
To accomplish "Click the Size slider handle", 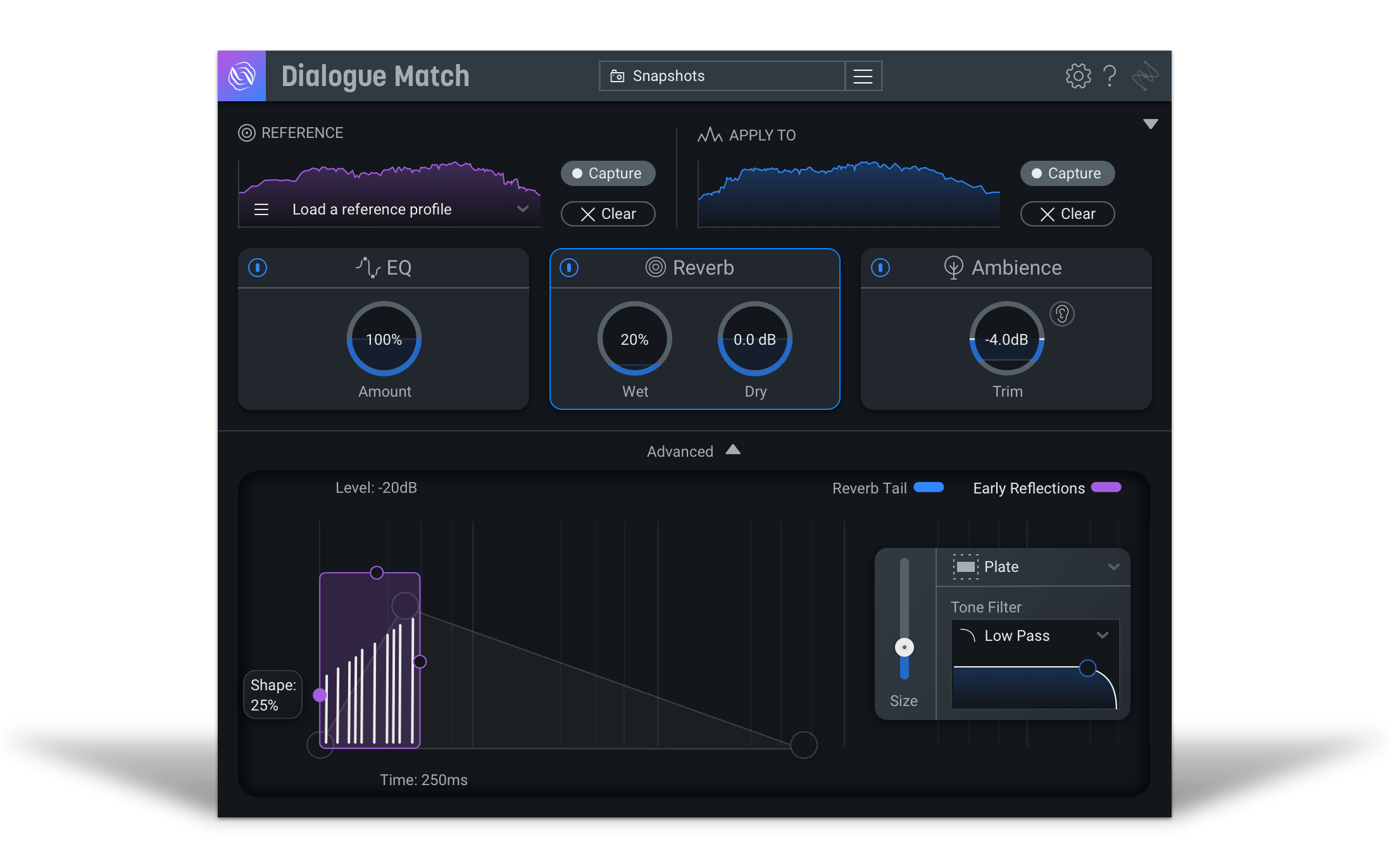I will tap(904, 647).
